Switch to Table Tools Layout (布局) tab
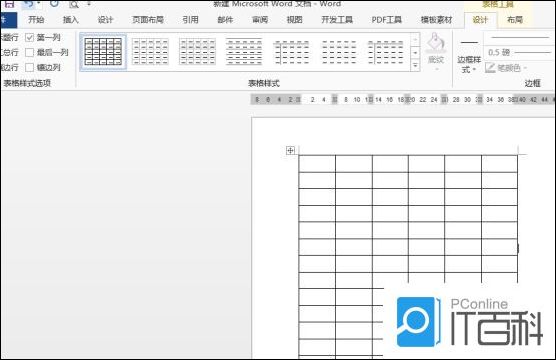Viewport: 556px width, 360px height. (x=515, y=20)
